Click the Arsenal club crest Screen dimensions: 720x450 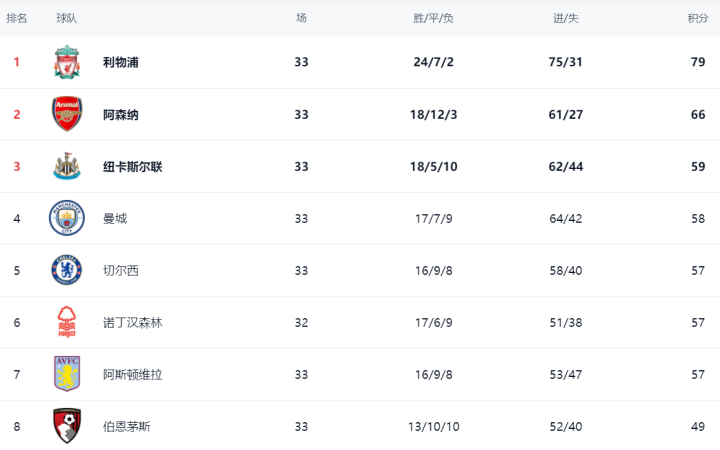pyautogui.click(x=67, y=114)
